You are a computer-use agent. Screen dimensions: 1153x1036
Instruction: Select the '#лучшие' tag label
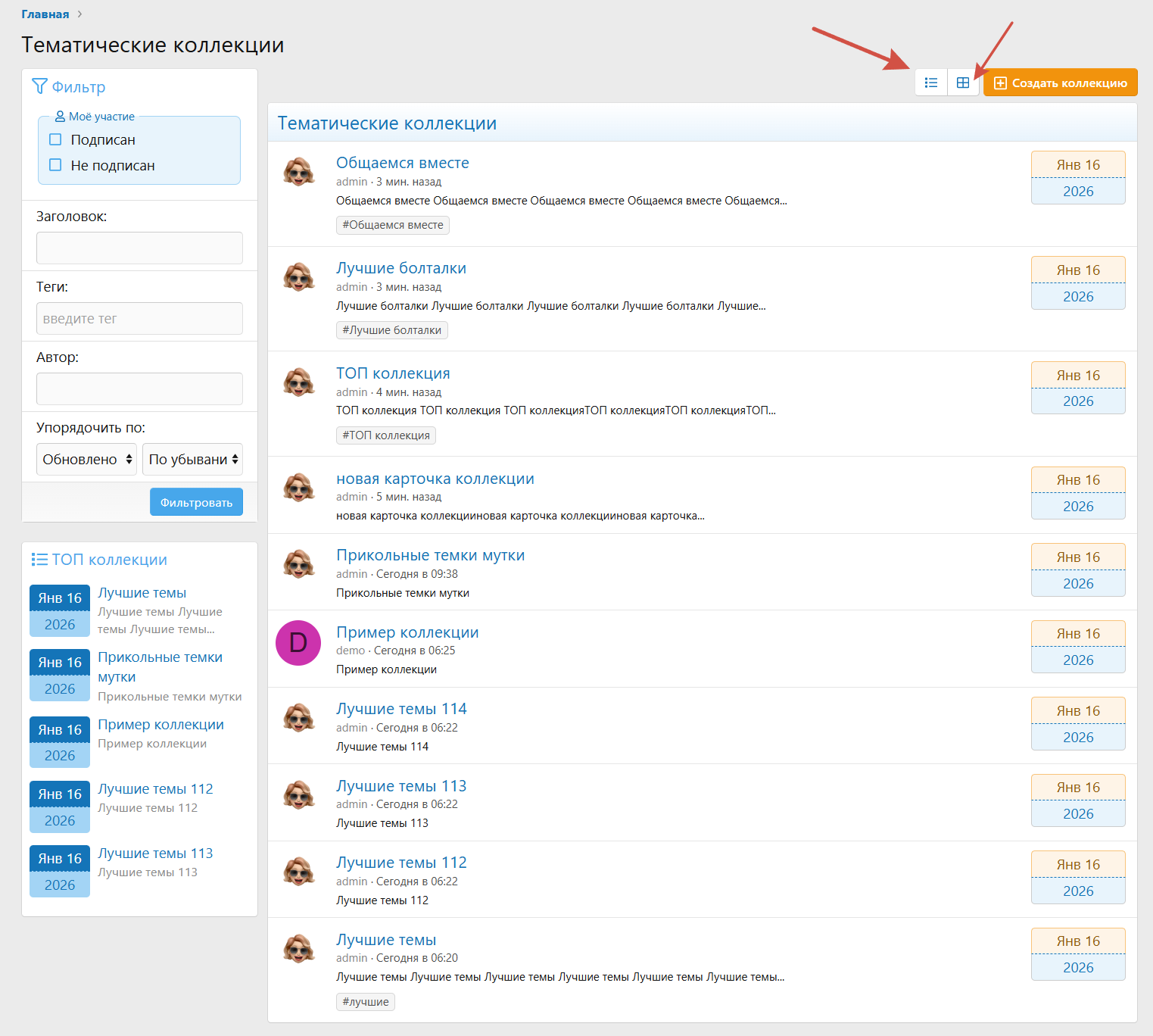365,1002
